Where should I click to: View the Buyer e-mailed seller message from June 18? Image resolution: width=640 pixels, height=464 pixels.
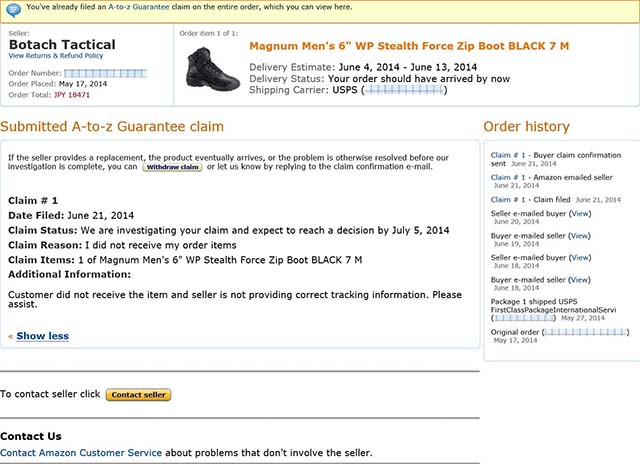point(580,280)
